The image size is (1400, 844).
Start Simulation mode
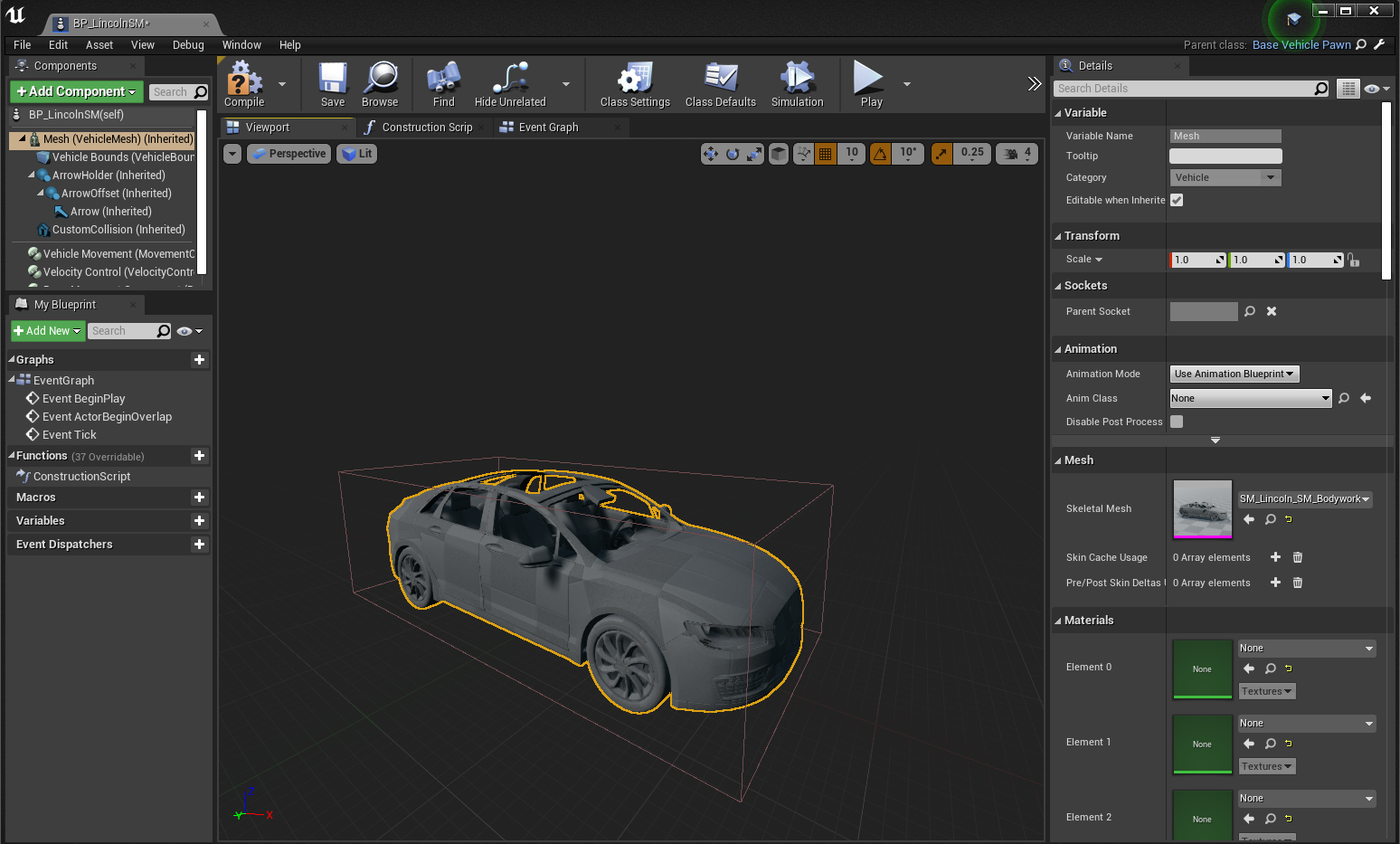pyautogui.click(x=796, y=84)
